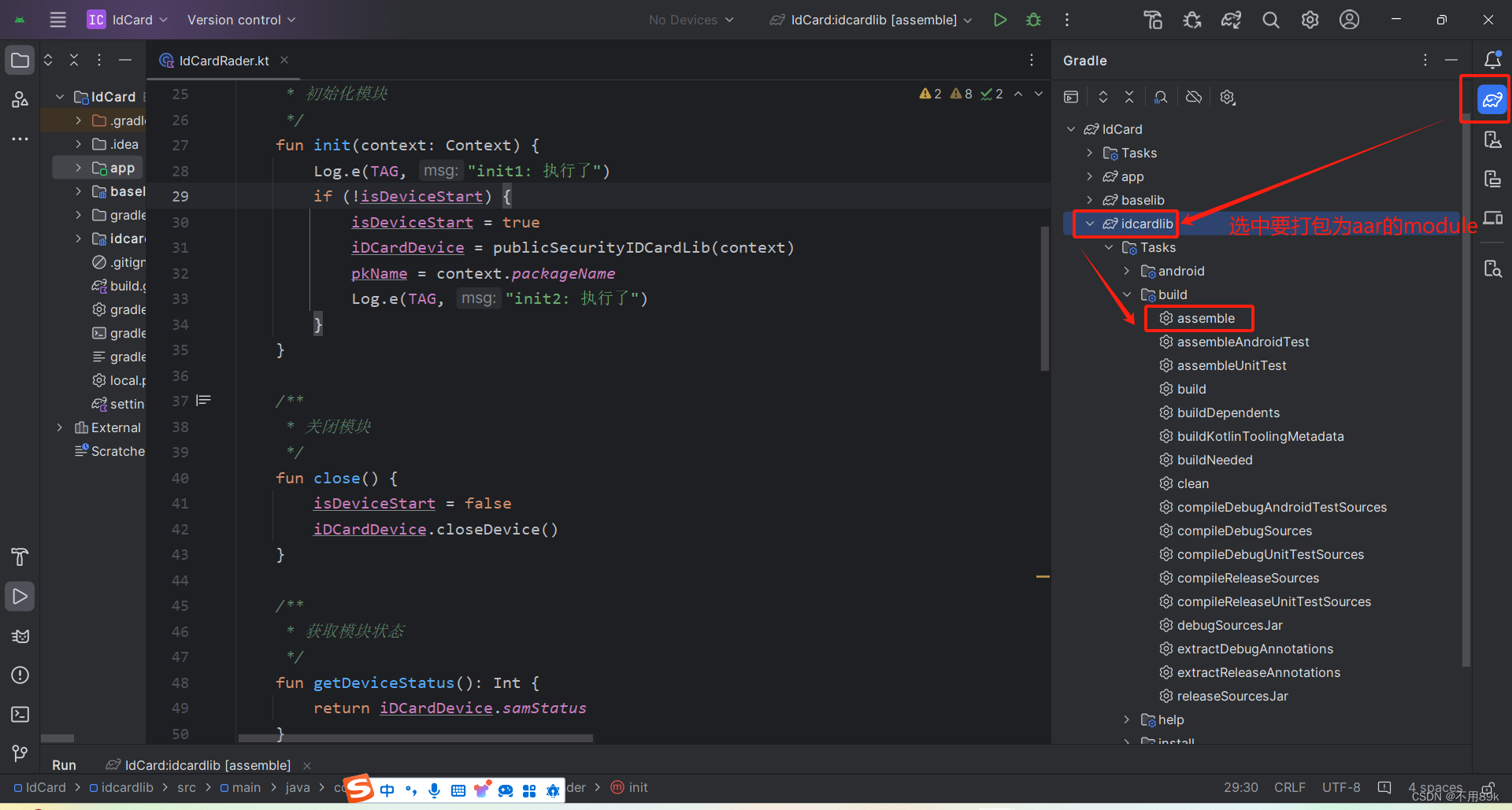Open Gradle settings gear in Gradle panel
Image resolution: width=1512 pixels, height=810 pixels.
1226,96
